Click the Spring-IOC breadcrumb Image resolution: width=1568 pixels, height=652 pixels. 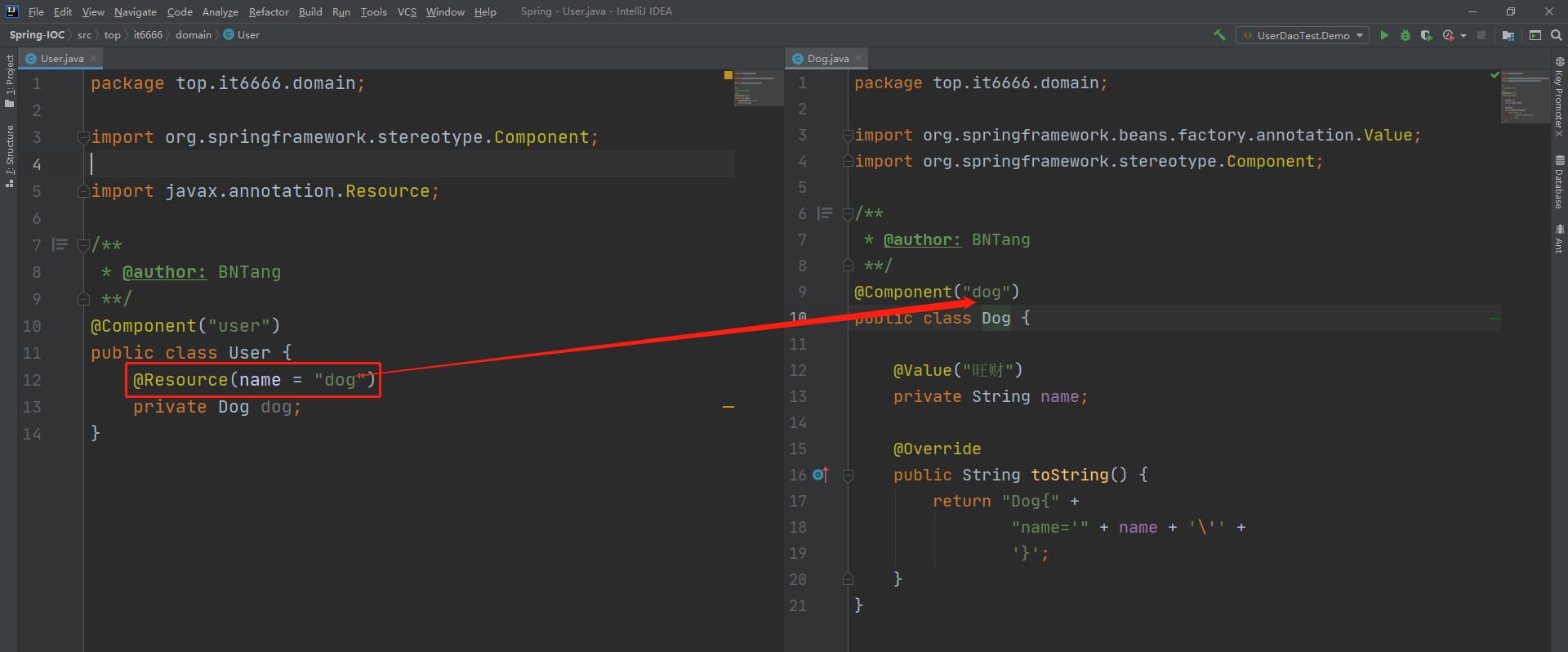[x=37, y=34]
